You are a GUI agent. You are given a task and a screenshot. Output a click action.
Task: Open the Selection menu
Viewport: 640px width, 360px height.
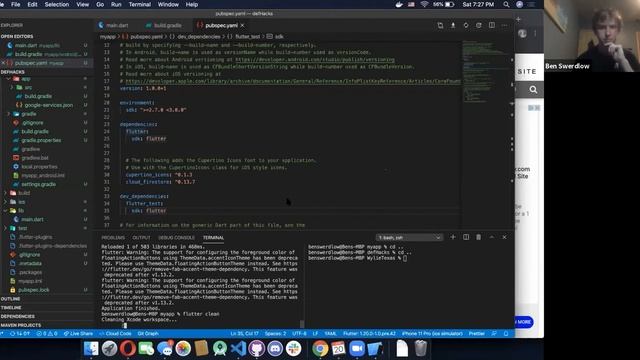click(x=56, y=4)
